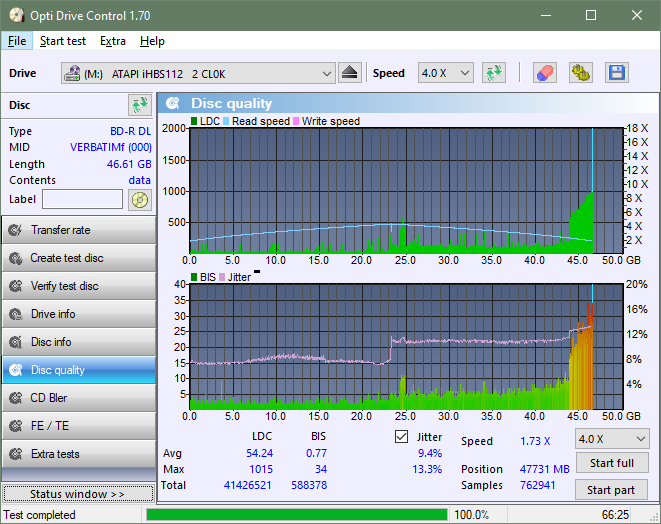This screenshot has width=661, height=524.
Task: Open settings with the yellow gears icon
Action: tap(580, 73)
